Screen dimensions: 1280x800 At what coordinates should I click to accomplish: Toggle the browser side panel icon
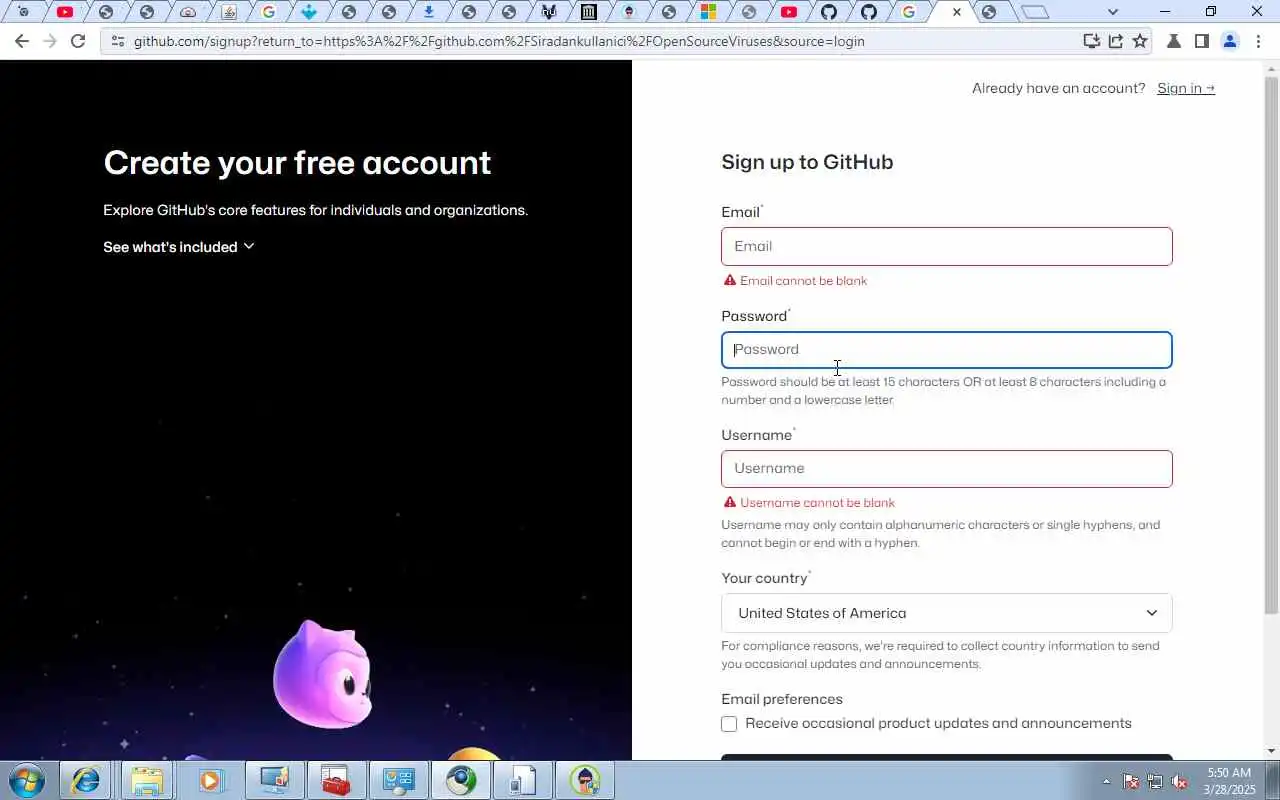pos(1202,41)
